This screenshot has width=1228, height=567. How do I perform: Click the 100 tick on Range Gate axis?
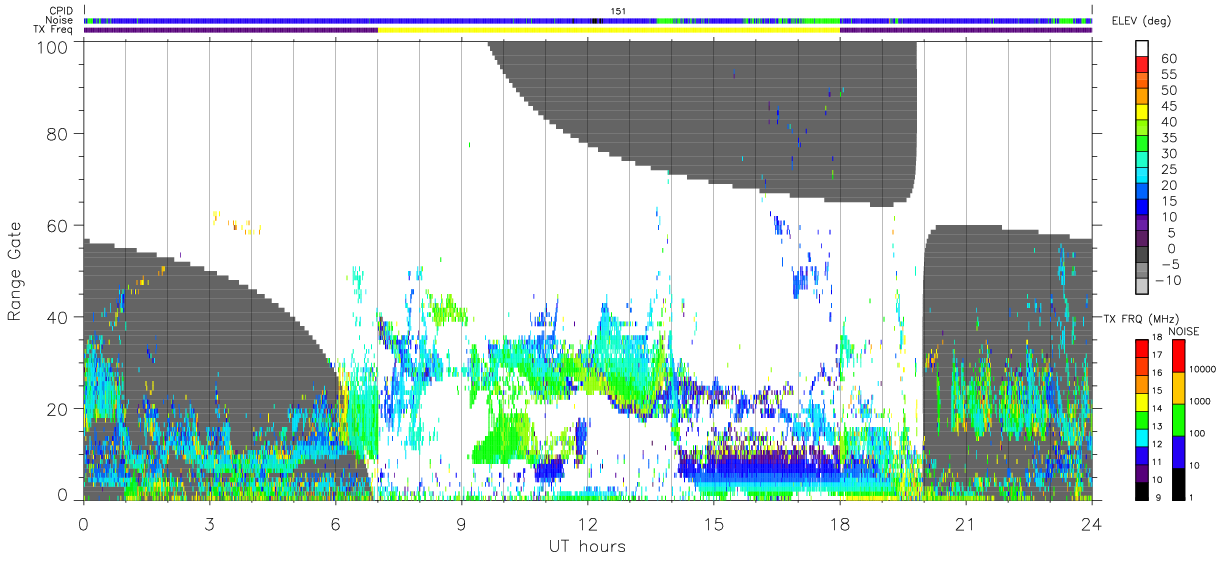coord(52,46)
